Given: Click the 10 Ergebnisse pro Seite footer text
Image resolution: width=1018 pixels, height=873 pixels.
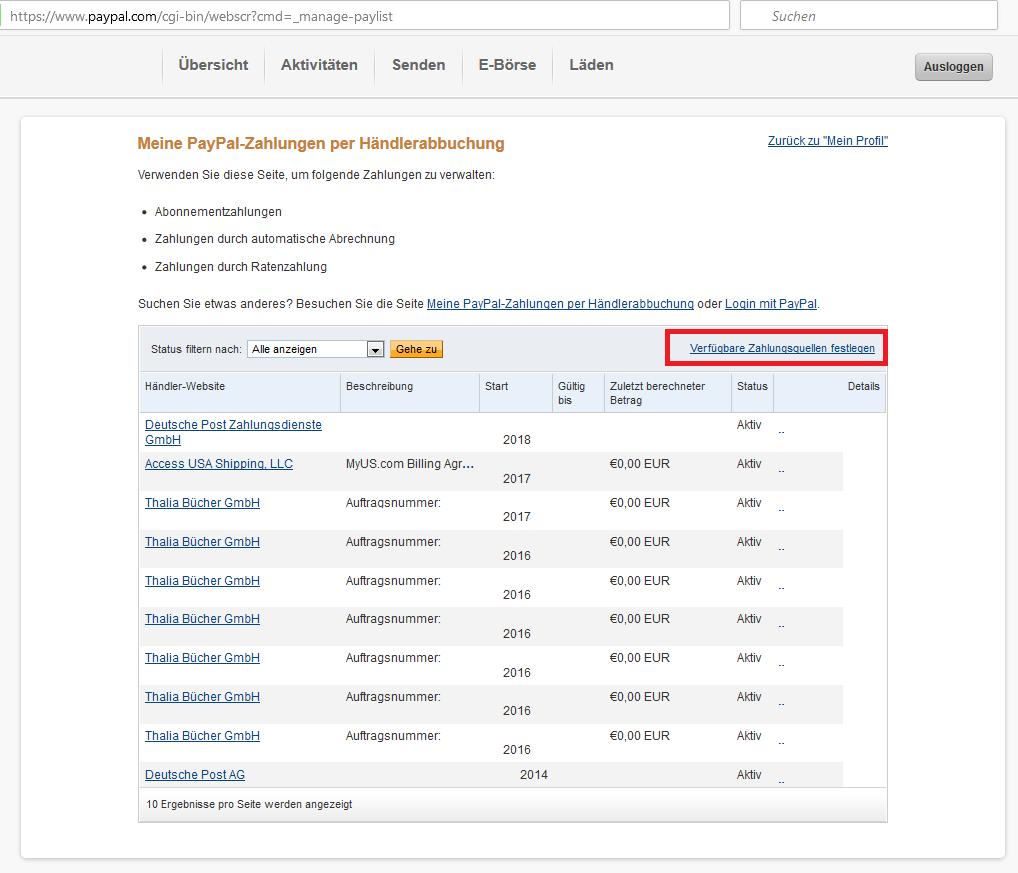Looking at the screenshot, I should pyautogui.click(x=249, y=804).
